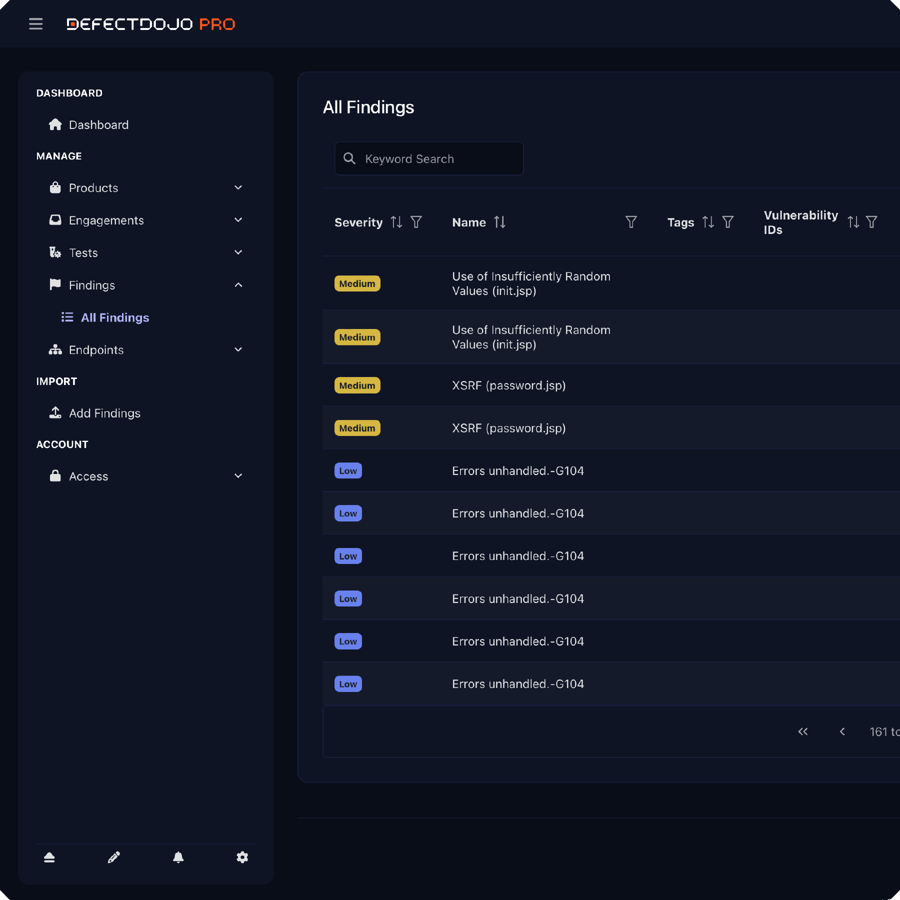Click the hamburger menu icon
Screen dimensions: 900x900
(36, 24)
